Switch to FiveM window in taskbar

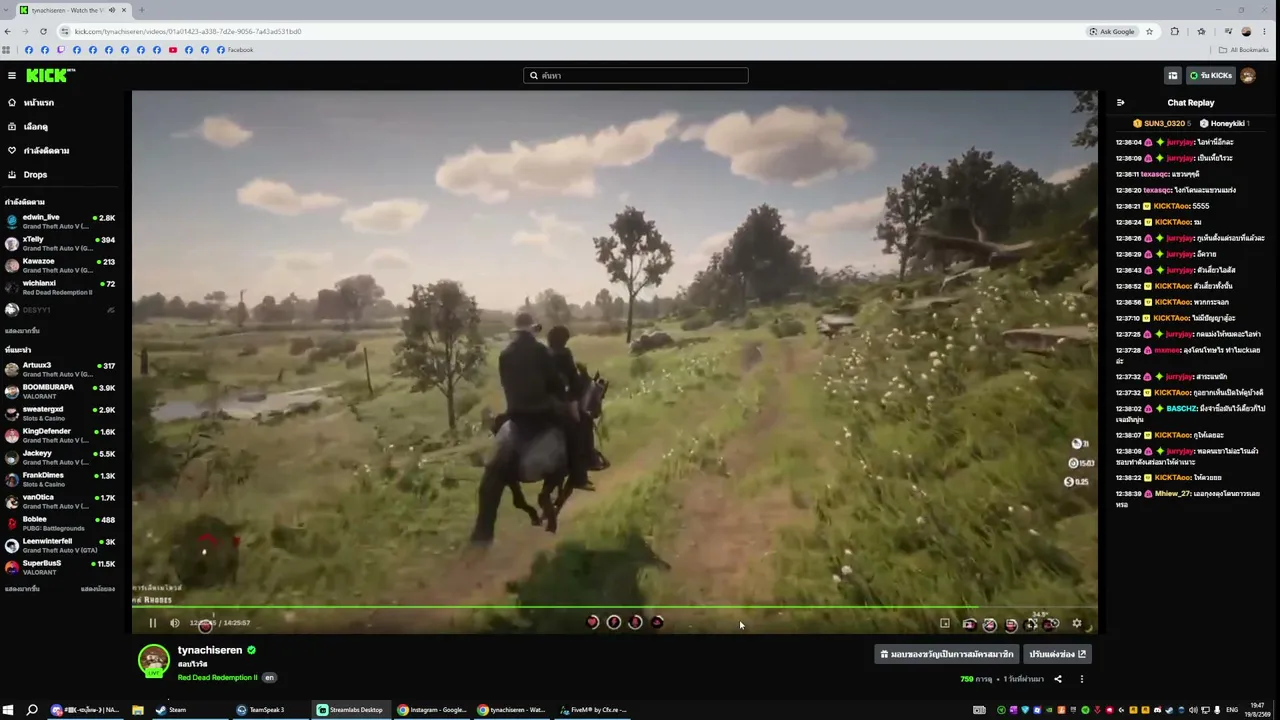pos(594,710)
